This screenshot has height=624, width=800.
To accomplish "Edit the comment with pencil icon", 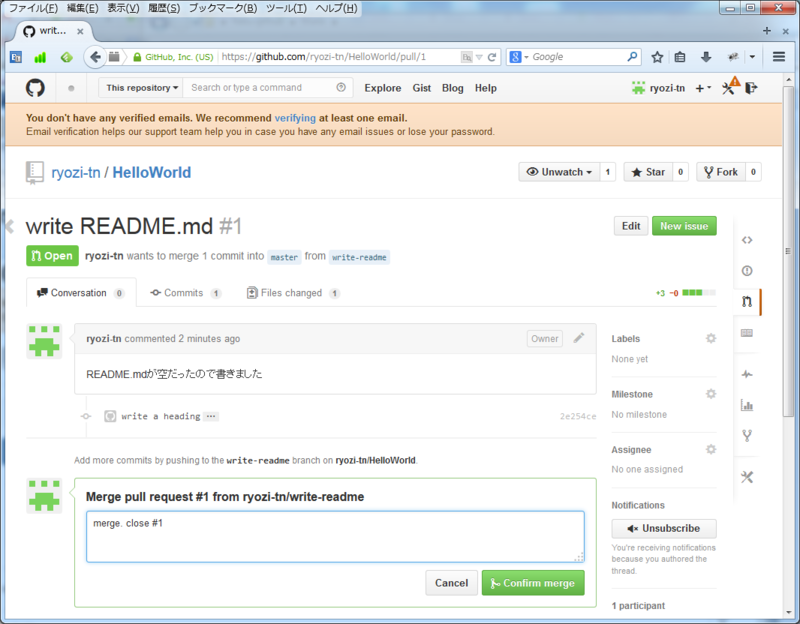I will [x=579, y=338].
